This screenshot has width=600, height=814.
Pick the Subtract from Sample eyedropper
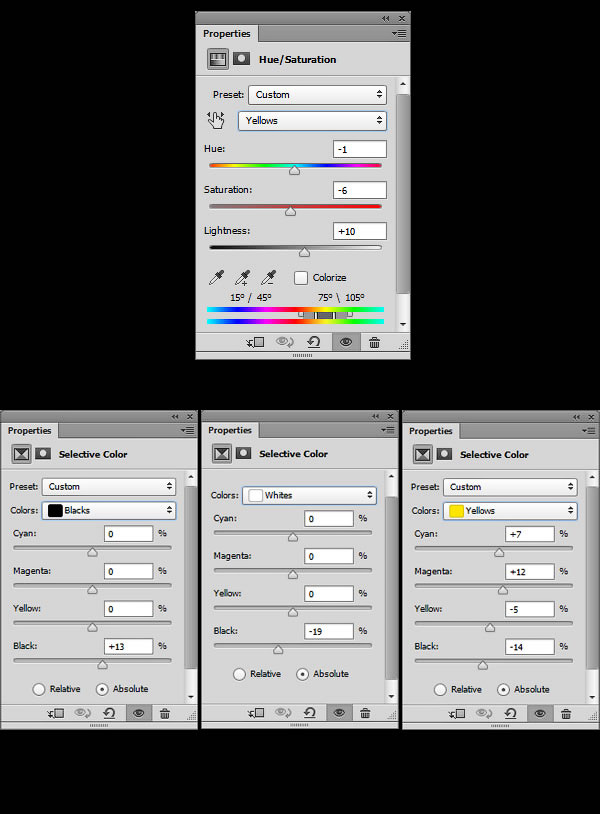(268, 278)
